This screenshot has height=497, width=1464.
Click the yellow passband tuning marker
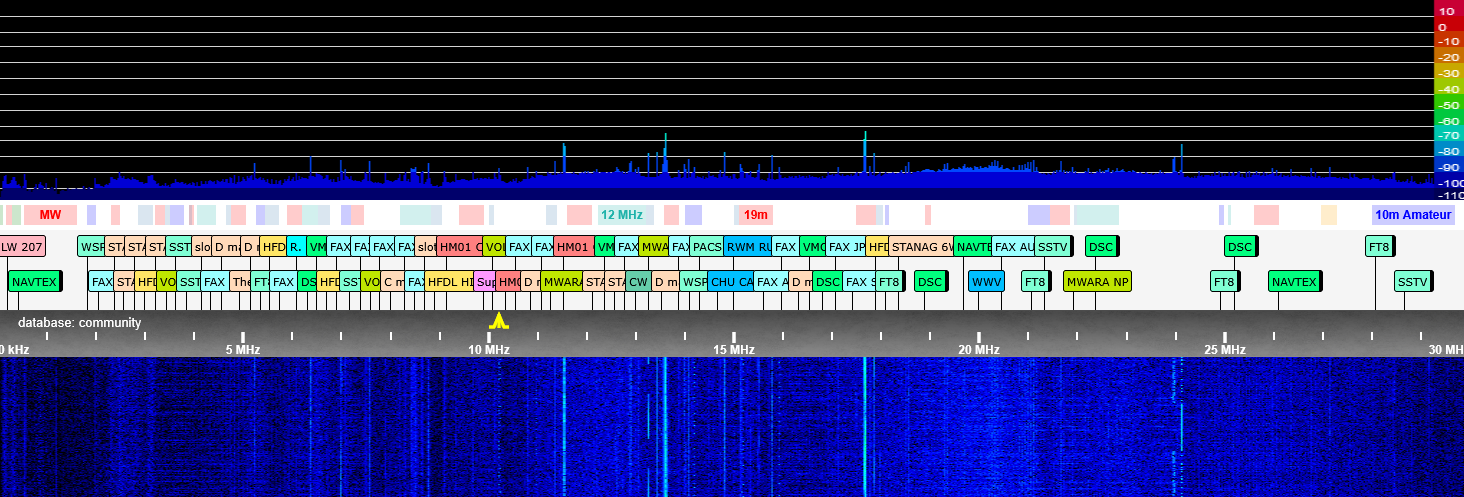(498, 321)
